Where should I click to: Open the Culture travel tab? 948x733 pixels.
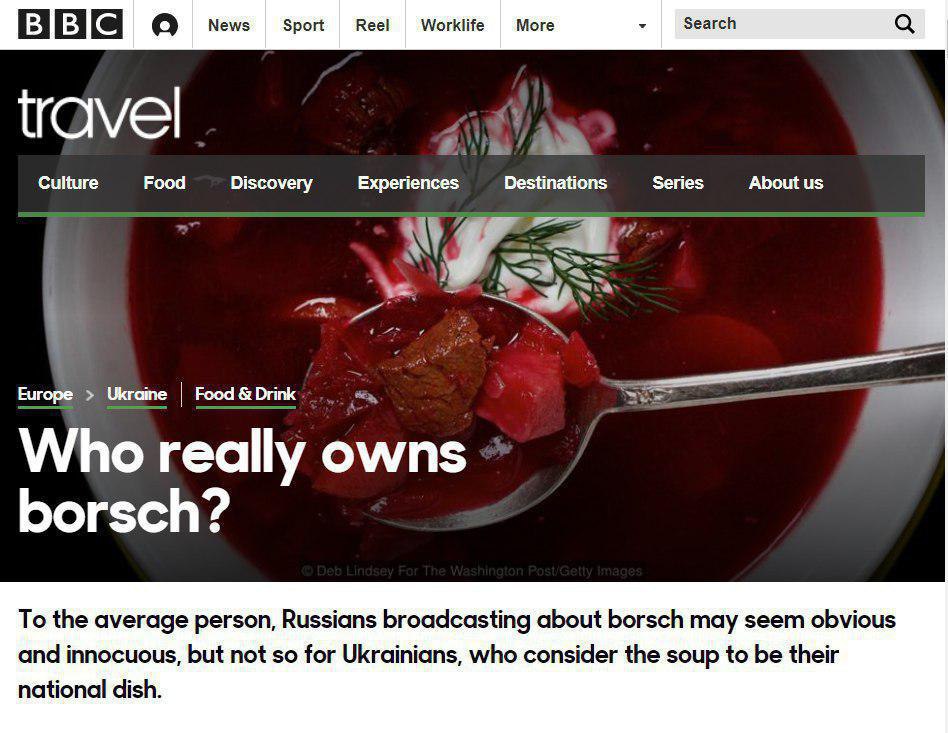coord(68,183)
